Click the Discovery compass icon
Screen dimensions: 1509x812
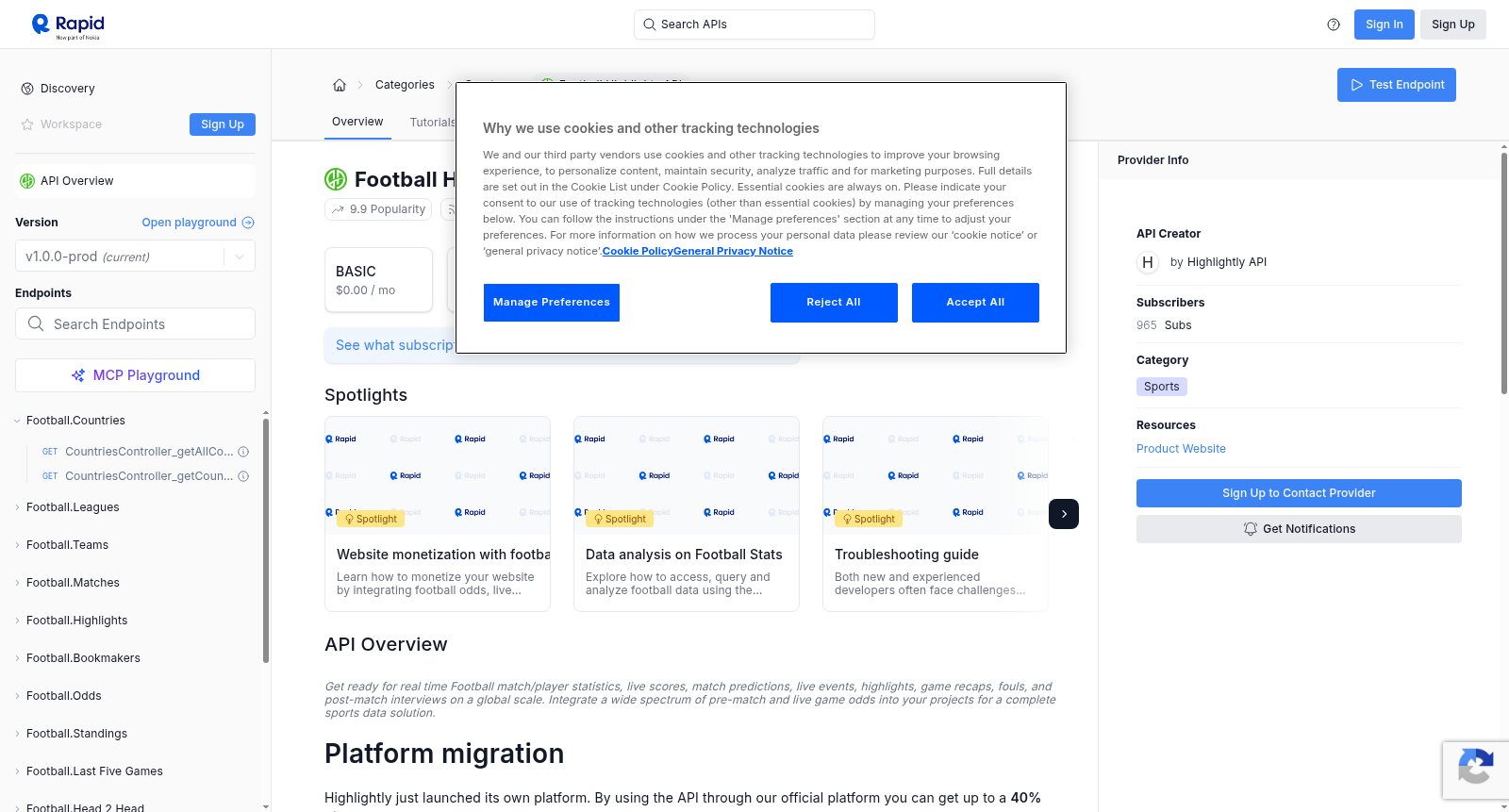pyautogui.click(x=27, y=89)
